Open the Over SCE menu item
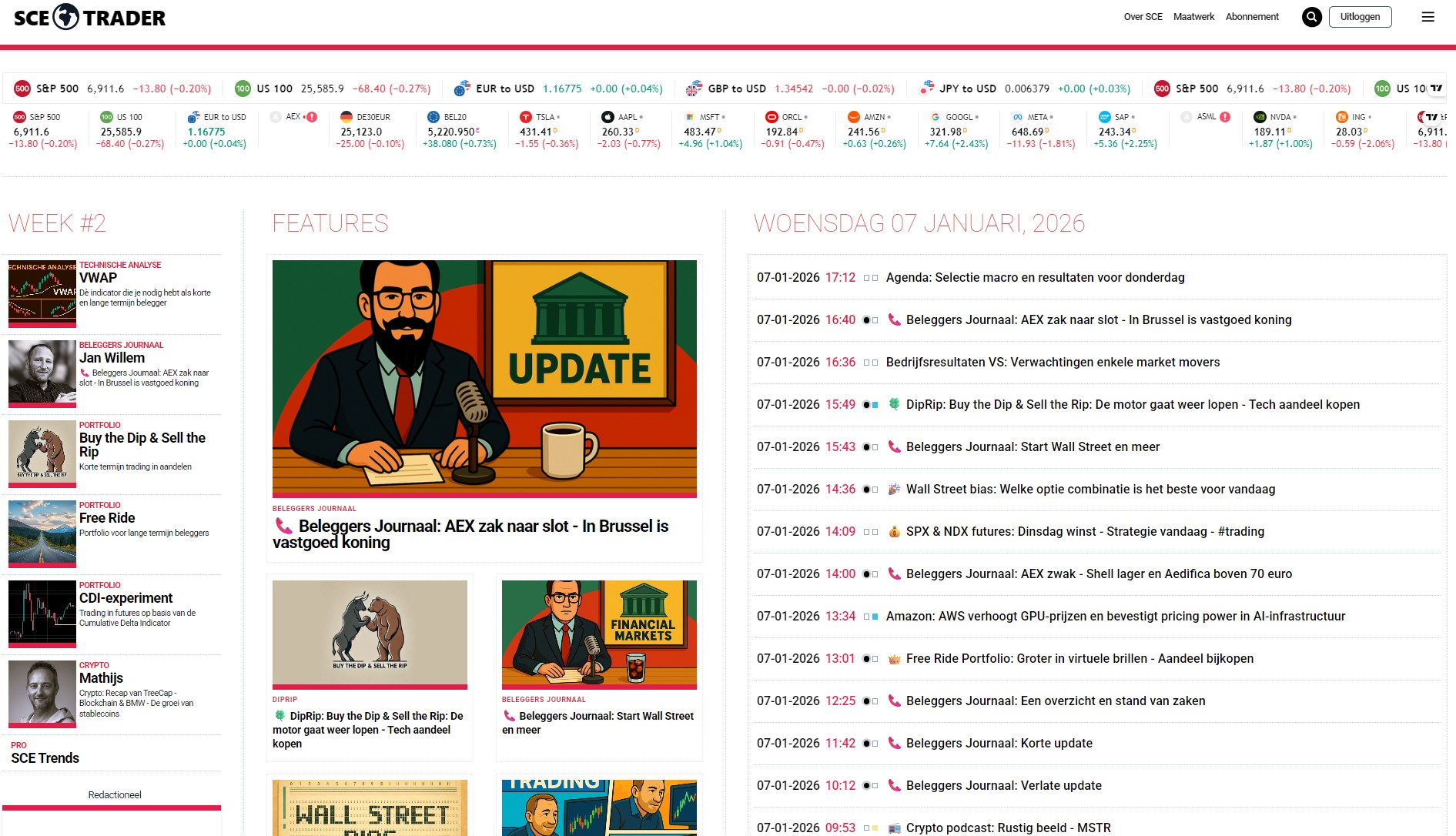This screenshot has width=1456, height=836. point(1143,17)
